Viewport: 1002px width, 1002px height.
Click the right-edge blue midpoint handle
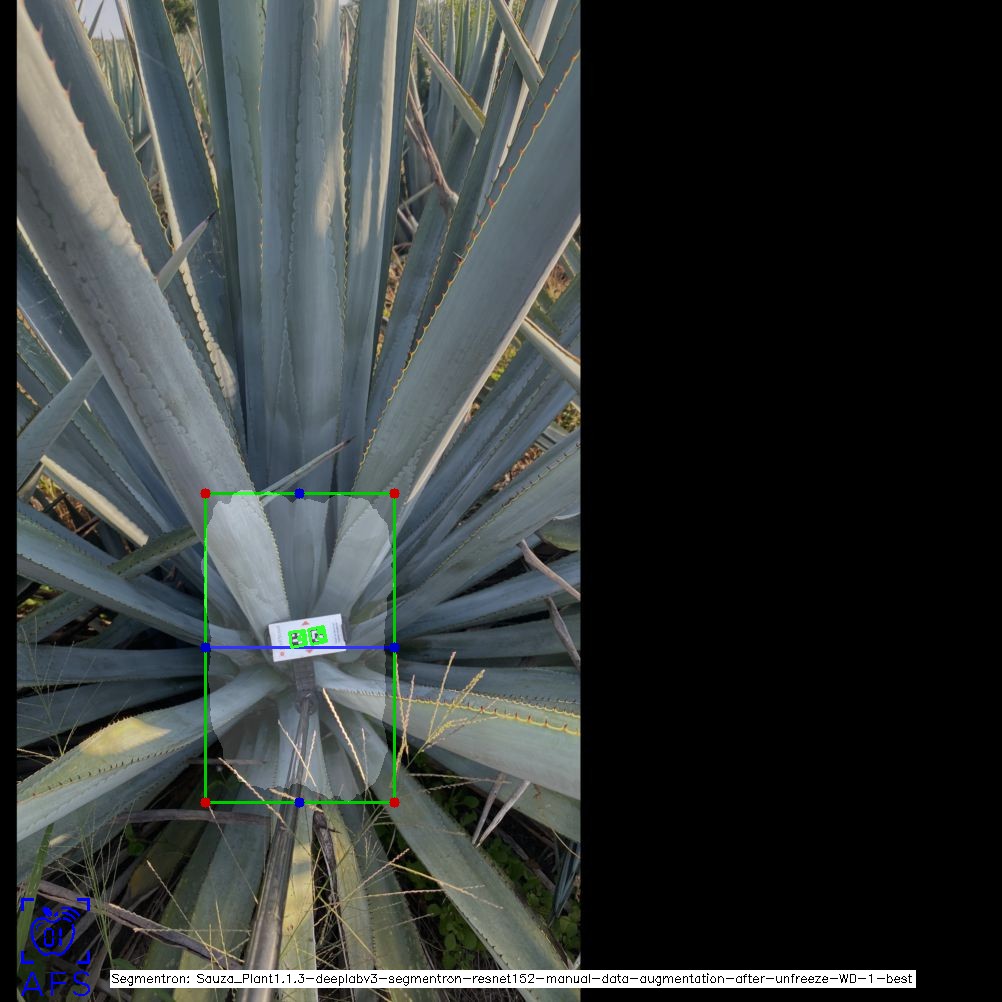394,647
